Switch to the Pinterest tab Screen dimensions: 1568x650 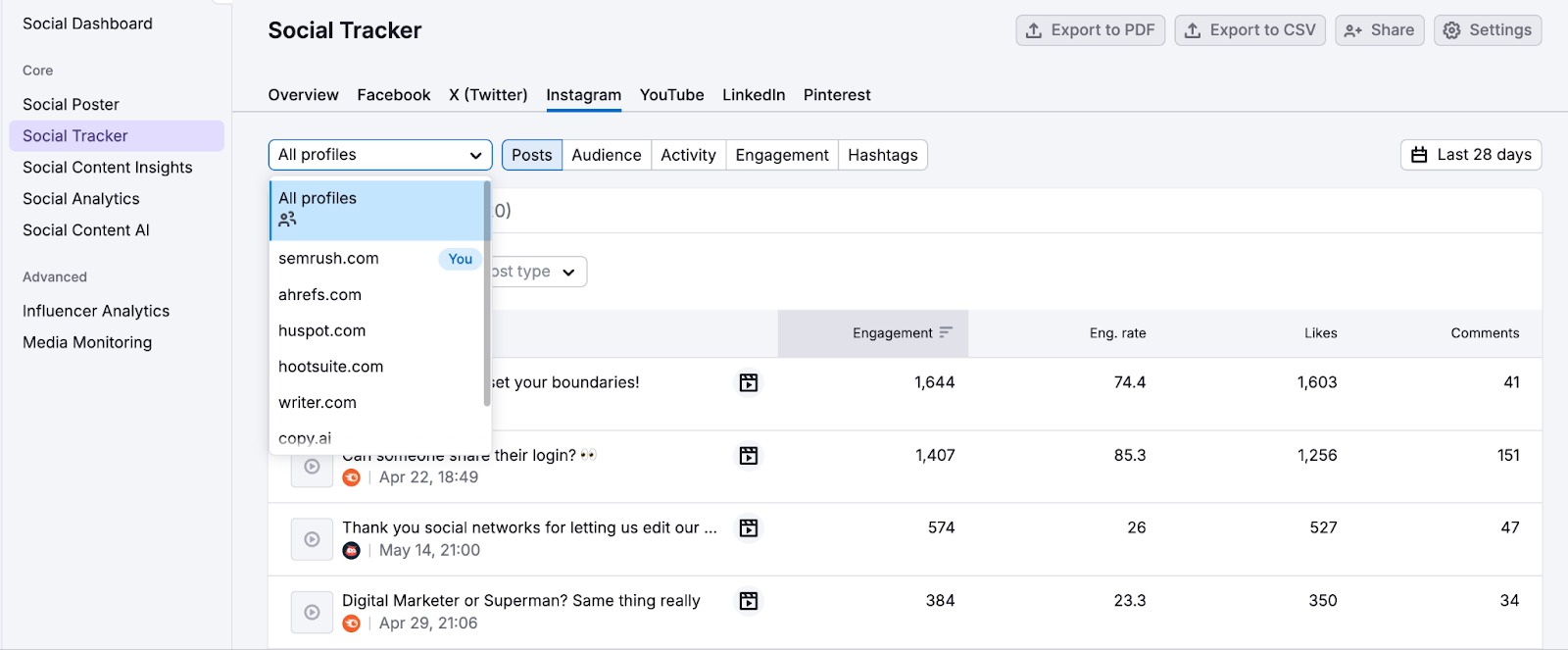coord(837,95)
